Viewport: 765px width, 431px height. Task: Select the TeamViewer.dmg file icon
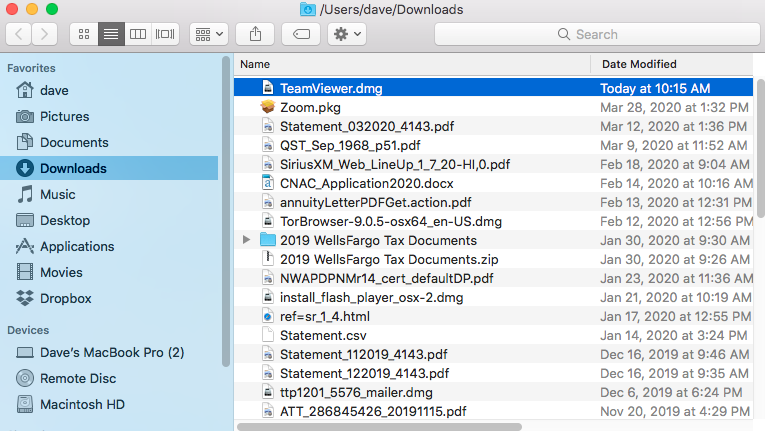click(x=268, y=88)
